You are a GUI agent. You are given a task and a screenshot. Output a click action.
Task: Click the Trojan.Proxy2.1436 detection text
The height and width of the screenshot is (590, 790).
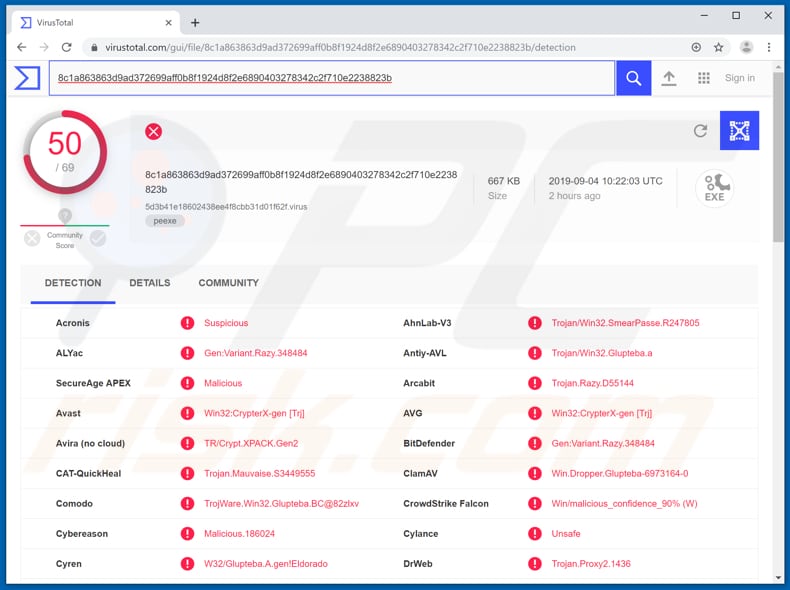point(591,564)
